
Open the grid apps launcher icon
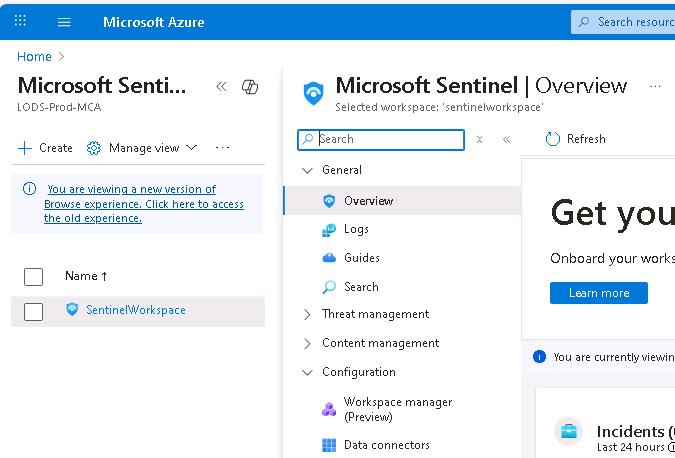pos(21,22)
